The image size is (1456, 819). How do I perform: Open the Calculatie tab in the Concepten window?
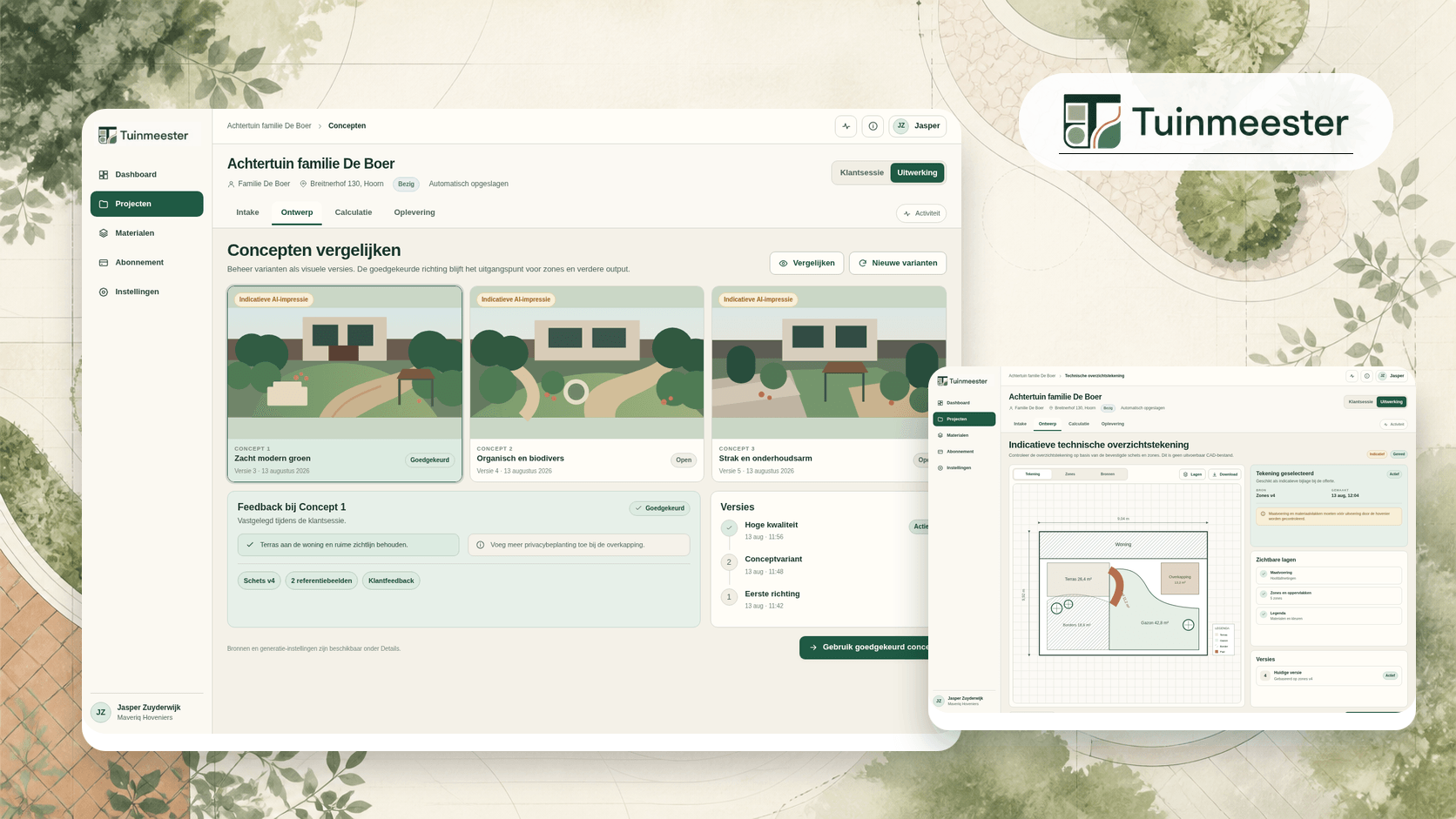[354, 212]
